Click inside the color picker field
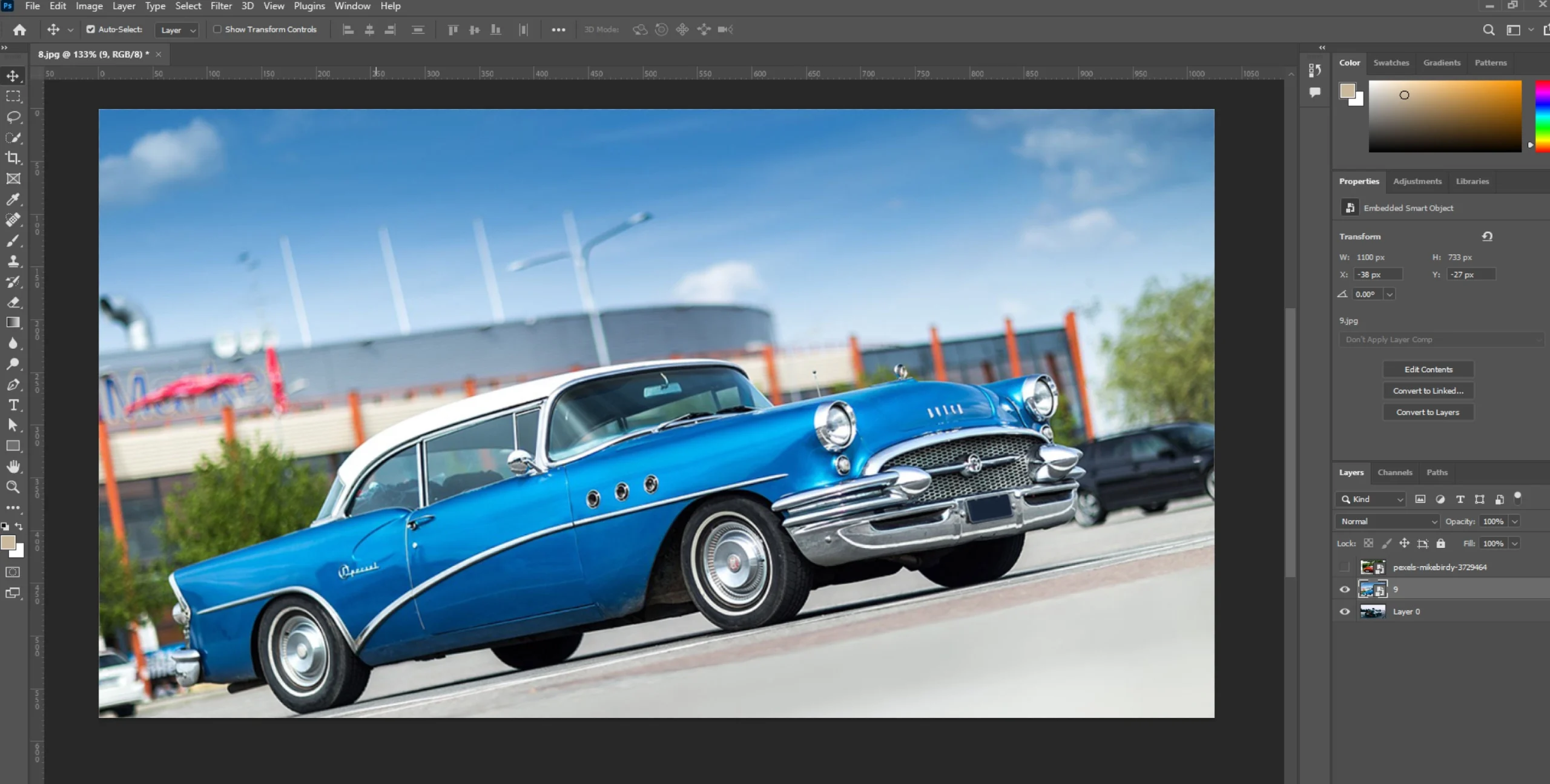This screenshot has width=1550, height=784. coord(1445,116)
